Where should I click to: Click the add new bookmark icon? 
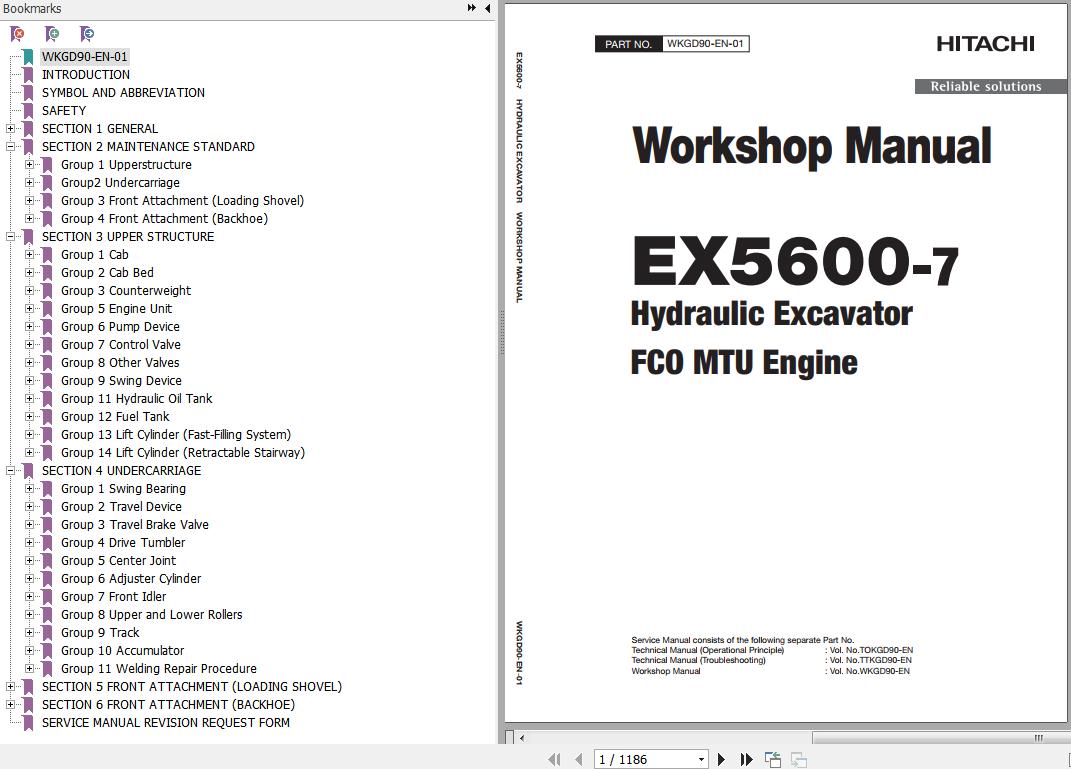point(52,33)
